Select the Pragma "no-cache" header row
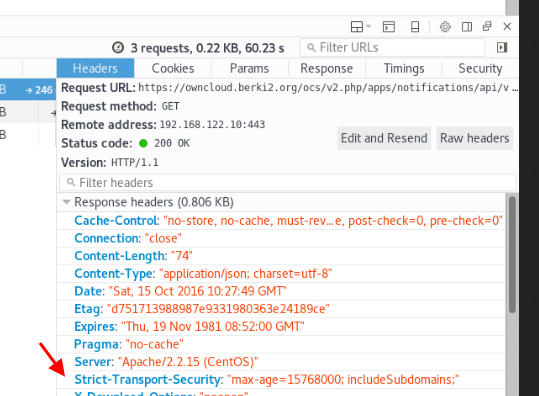539x396 pixels. tap(281, 344)
